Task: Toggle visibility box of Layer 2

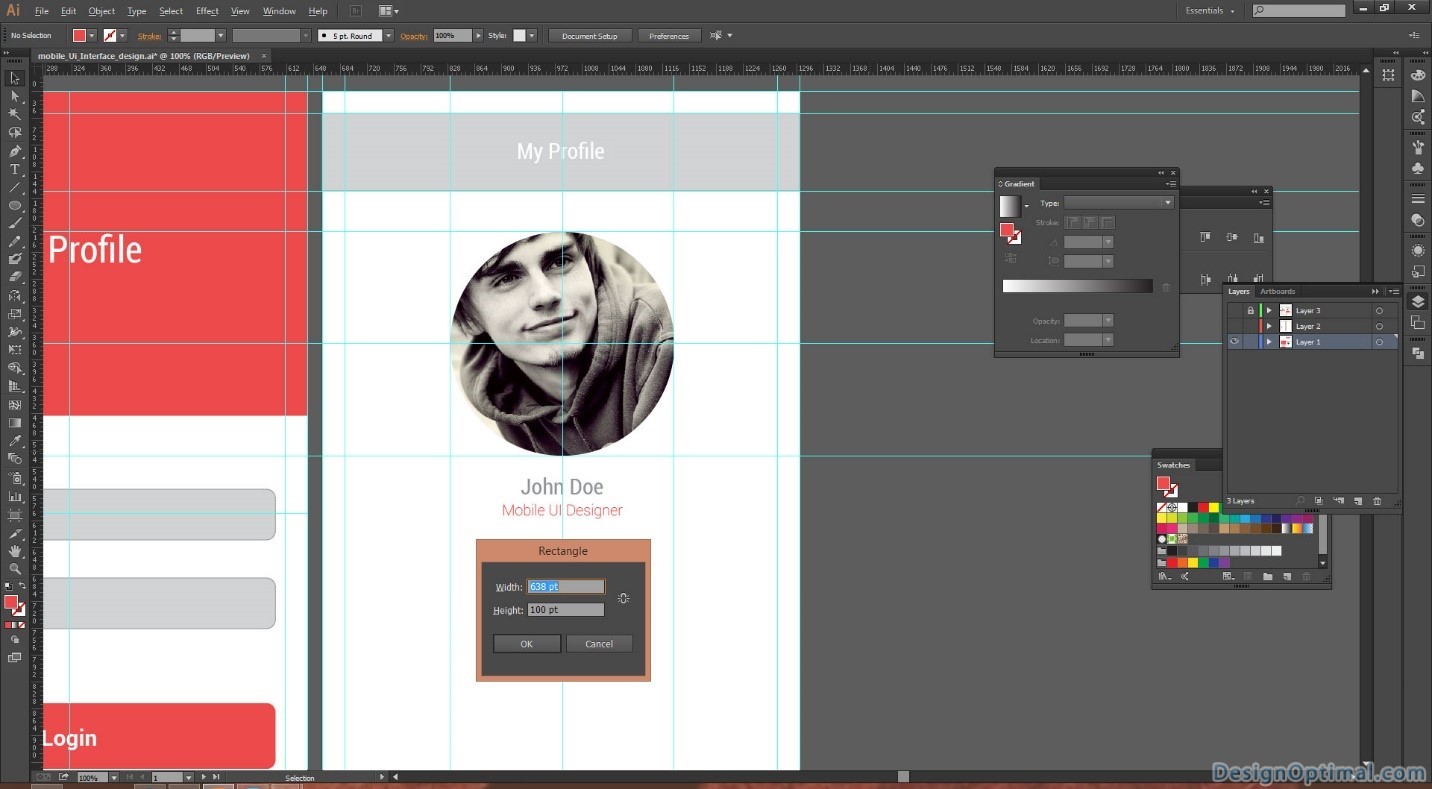Action: point(1235,326)
